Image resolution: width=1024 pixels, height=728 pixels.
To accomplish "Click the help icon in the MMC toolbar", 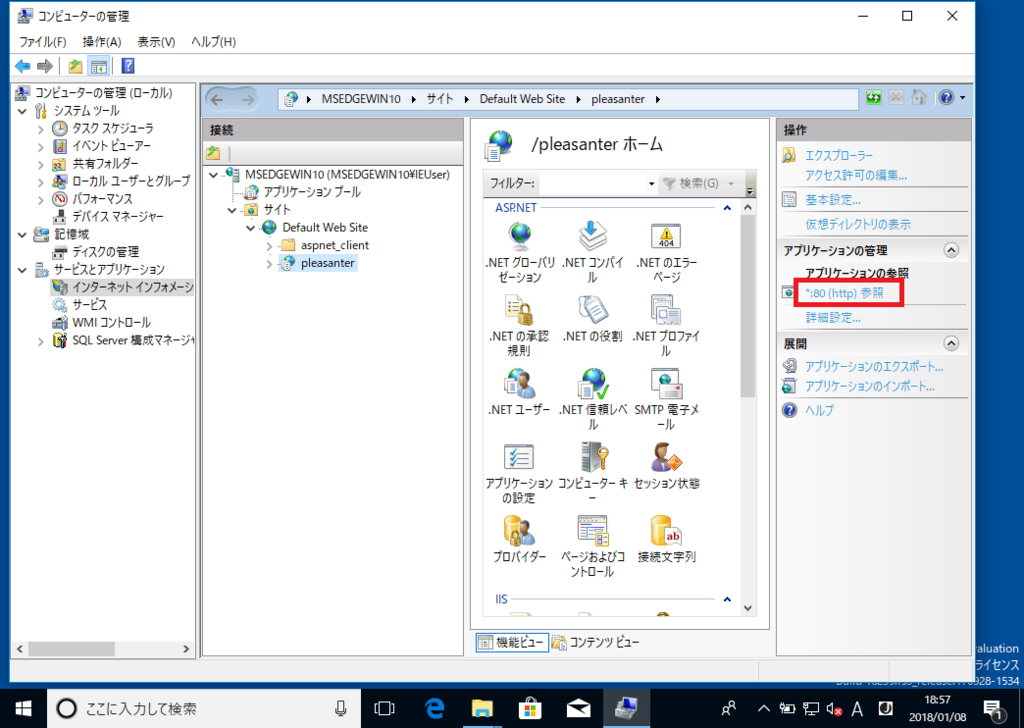I will pos(128,66).
